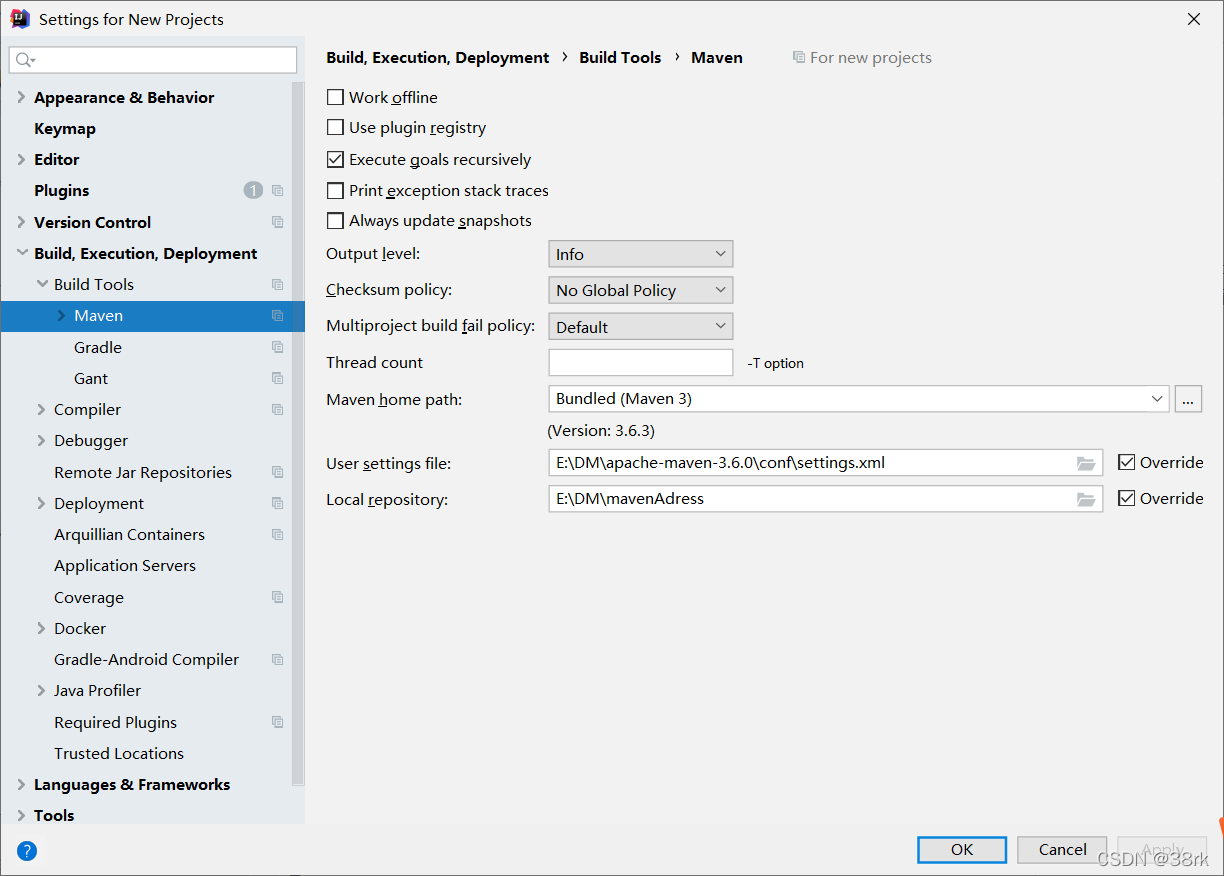
Task: Click the project-level icon beside Gant
Action: 278,379
